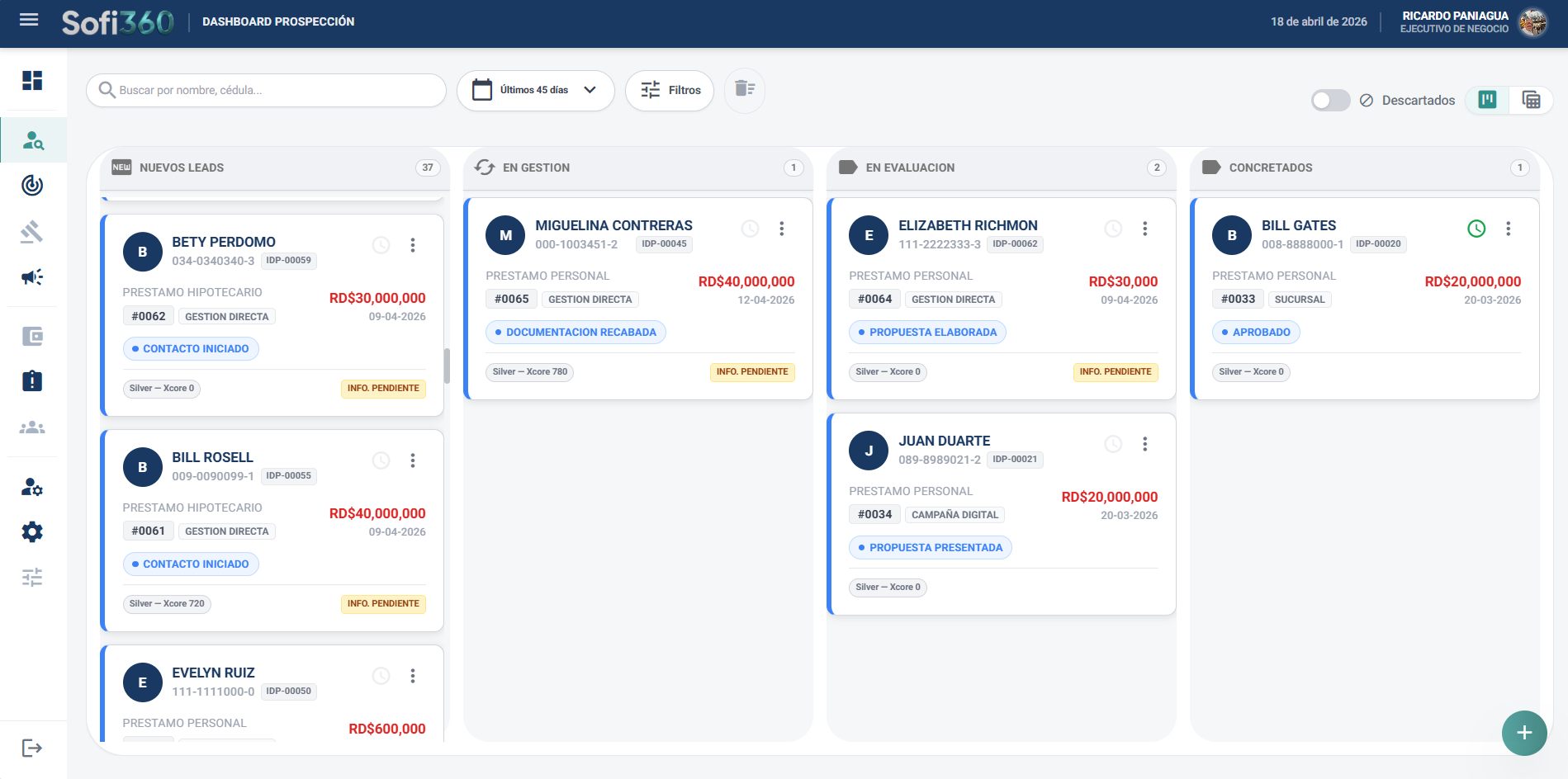Click the logout icon in sidebar

32,748
